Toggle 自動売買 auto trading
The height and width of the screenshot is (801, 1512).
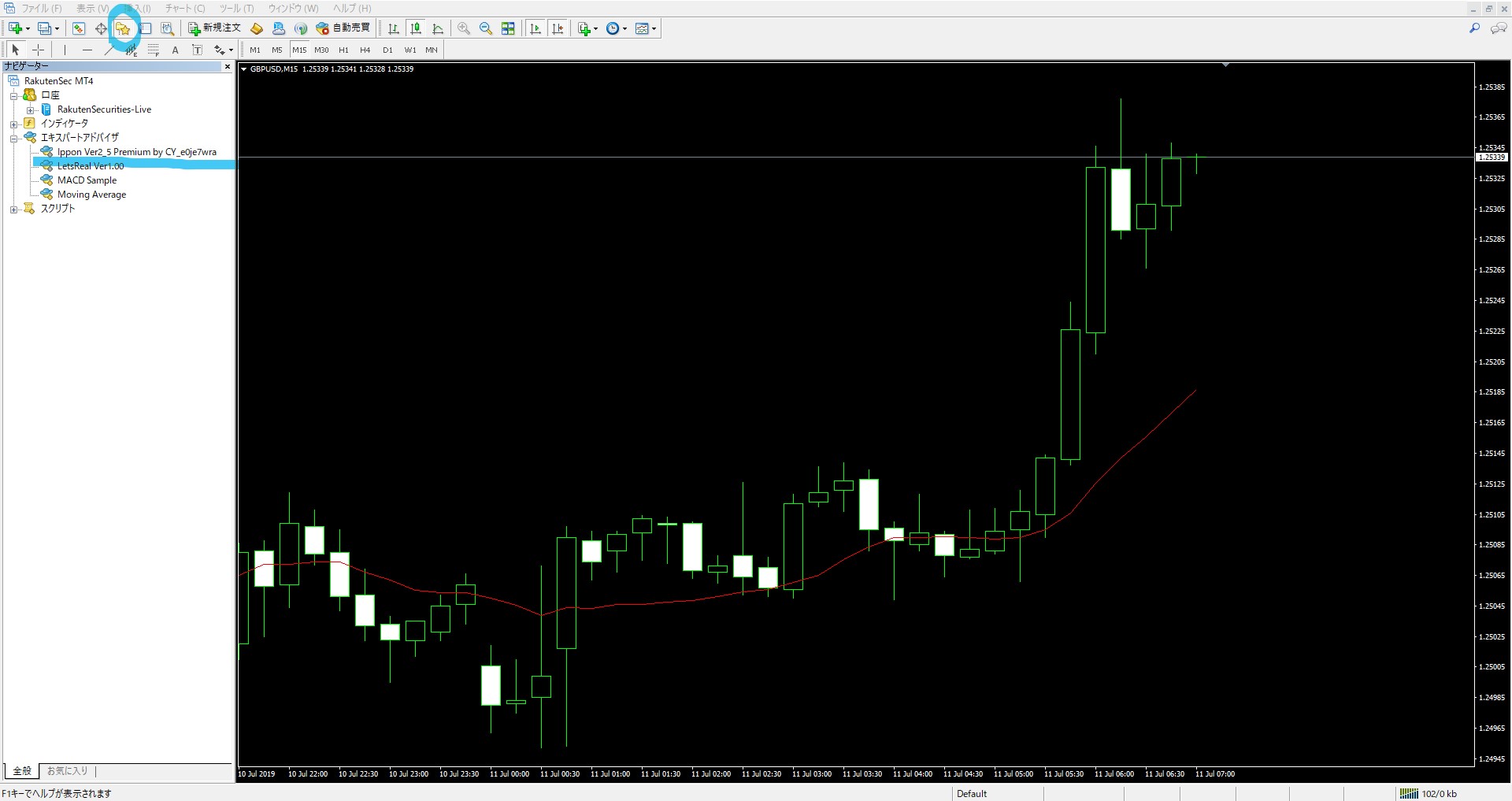click(343, 28)
